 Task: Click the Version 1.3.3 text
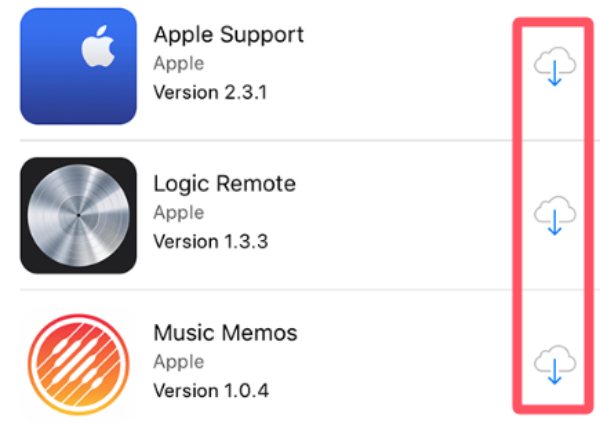pyautogui.click(x=210, y=242)
